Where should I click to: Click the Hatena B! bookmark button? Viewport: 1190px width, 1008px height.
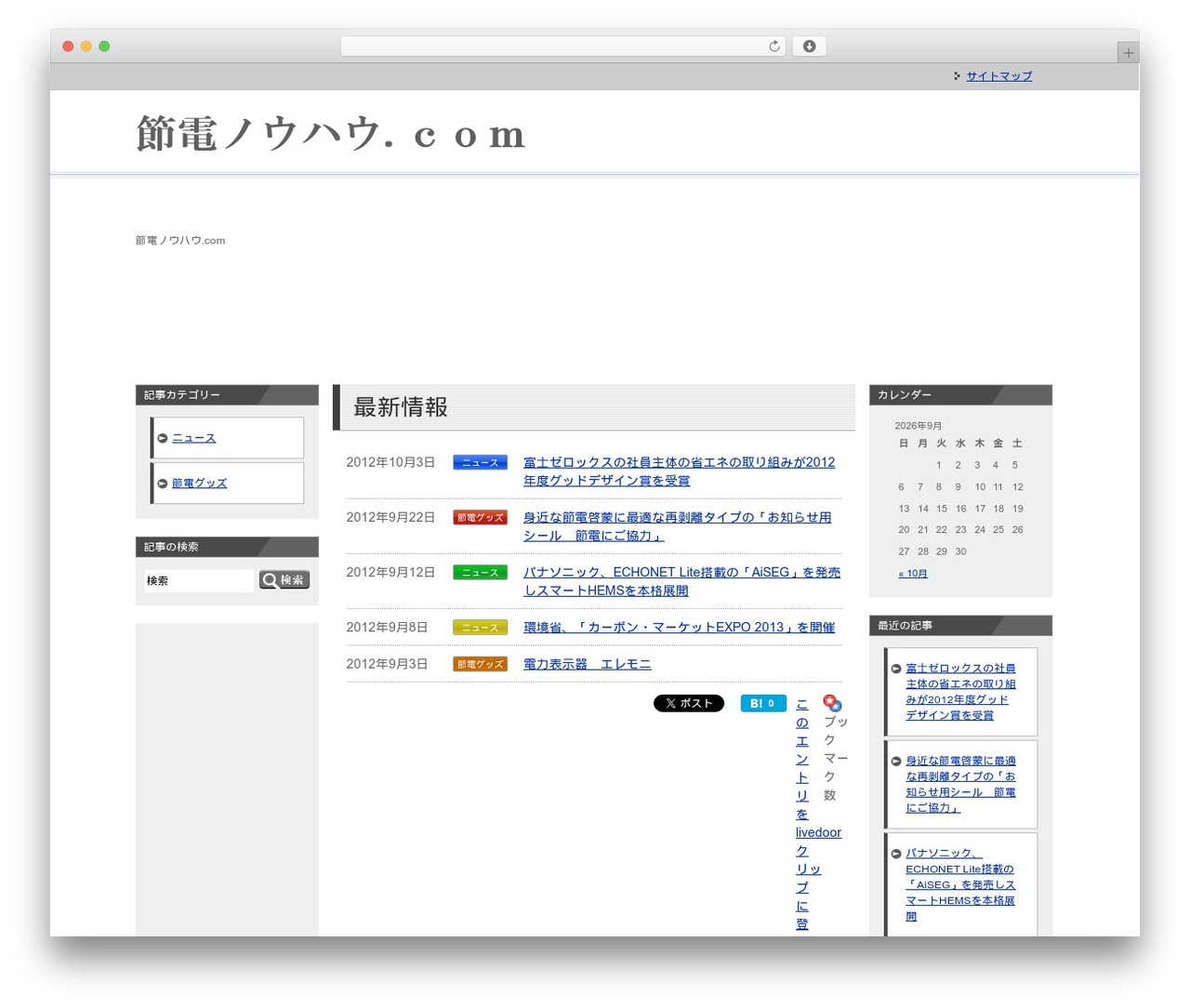[763, 703]
